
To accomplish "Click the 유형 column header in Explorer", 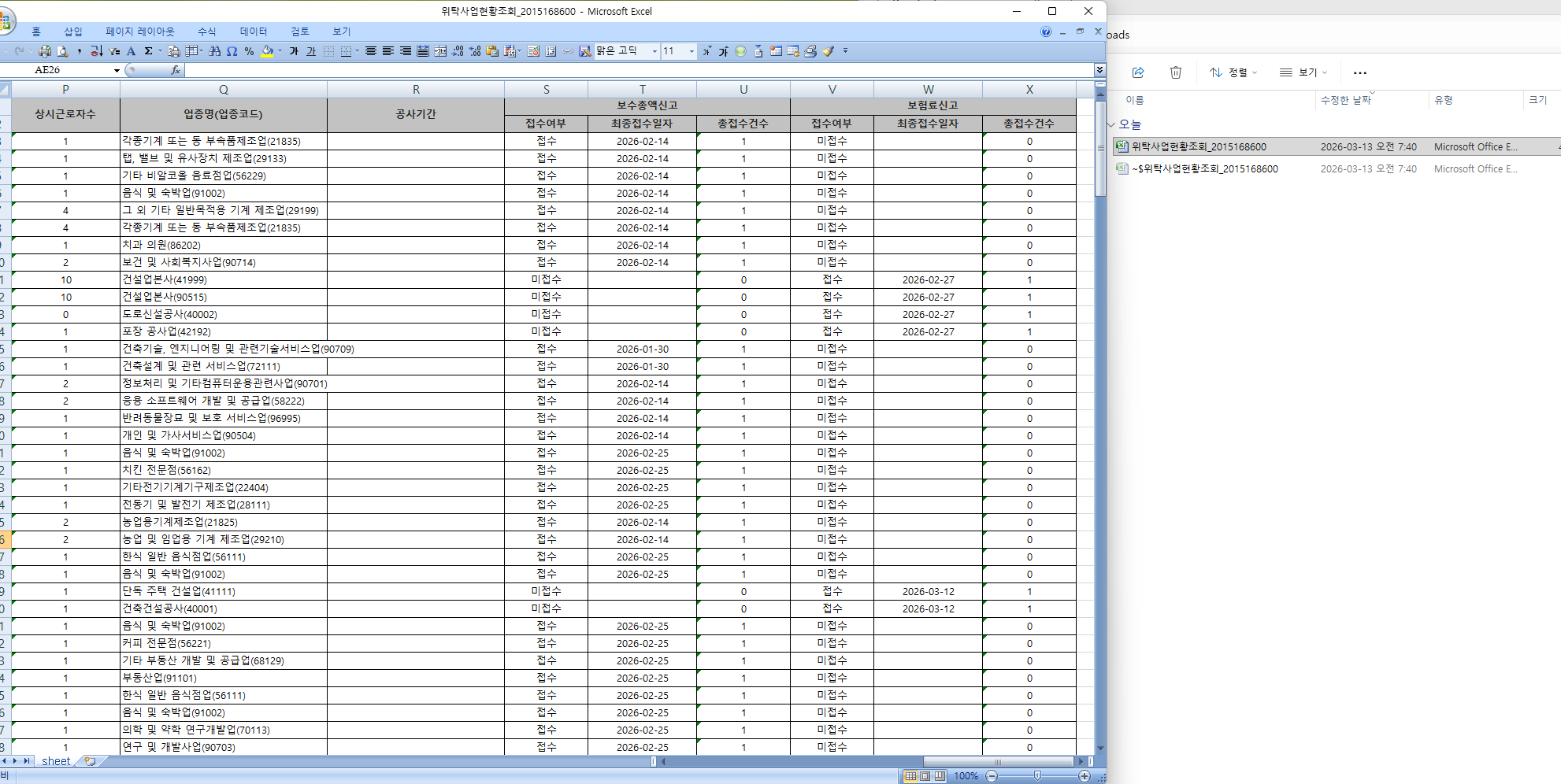I will point(1444,100).
